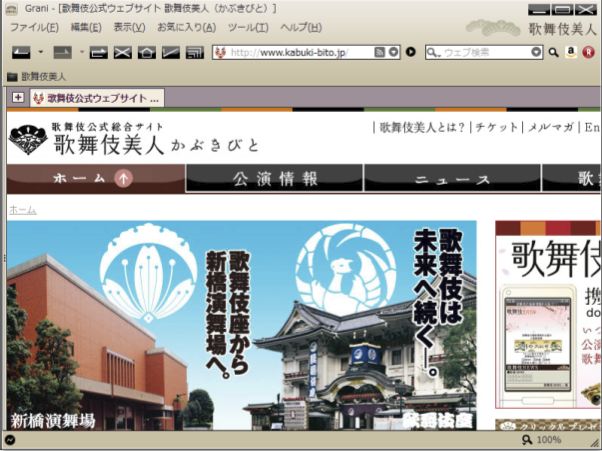Screen dimensions: 602x451
Task: Open the ヘルプ(H) menu
Action: pyautogui.click(x=301, y=28)
